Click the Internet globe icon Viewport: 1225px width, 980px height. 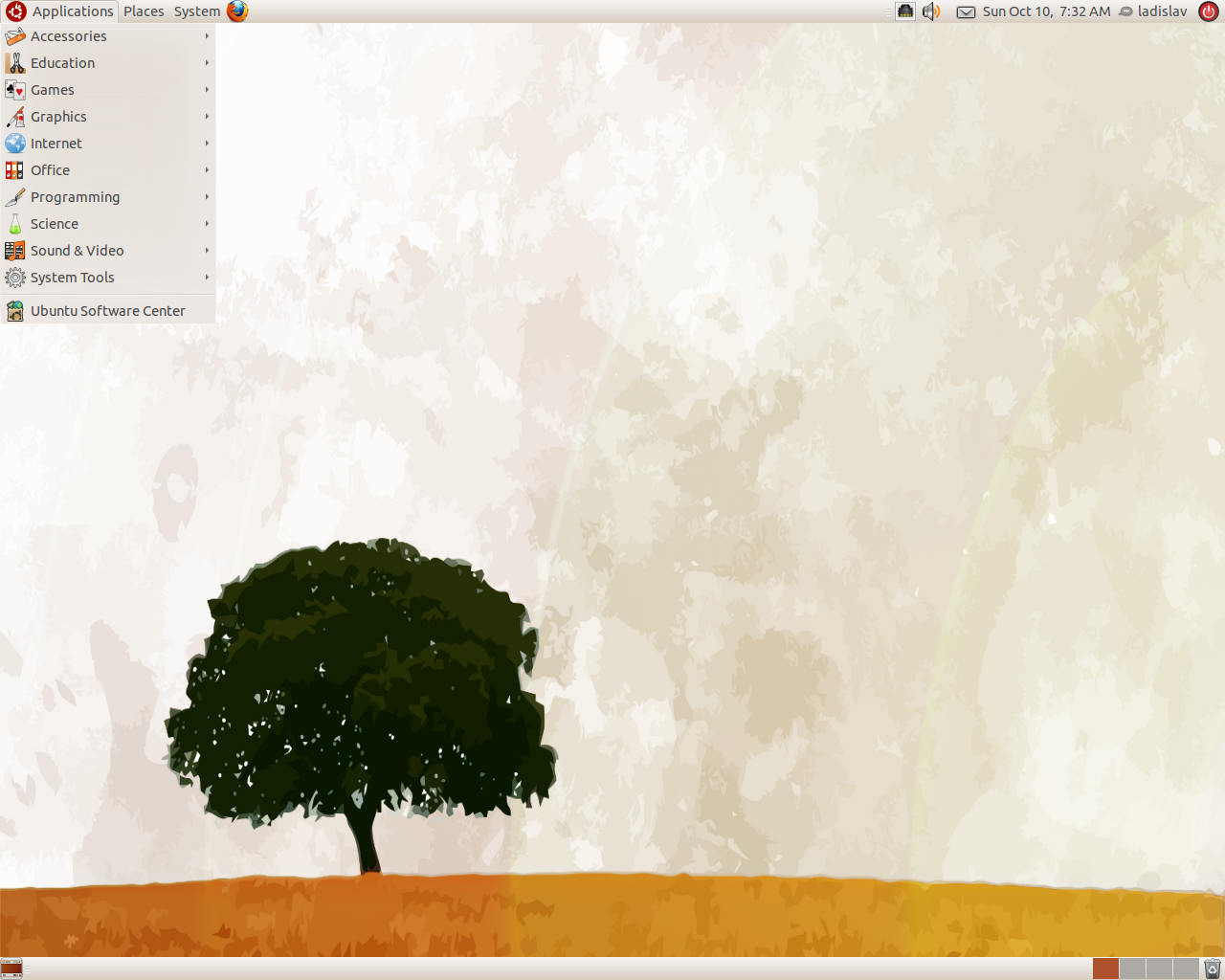click(15, 144)
